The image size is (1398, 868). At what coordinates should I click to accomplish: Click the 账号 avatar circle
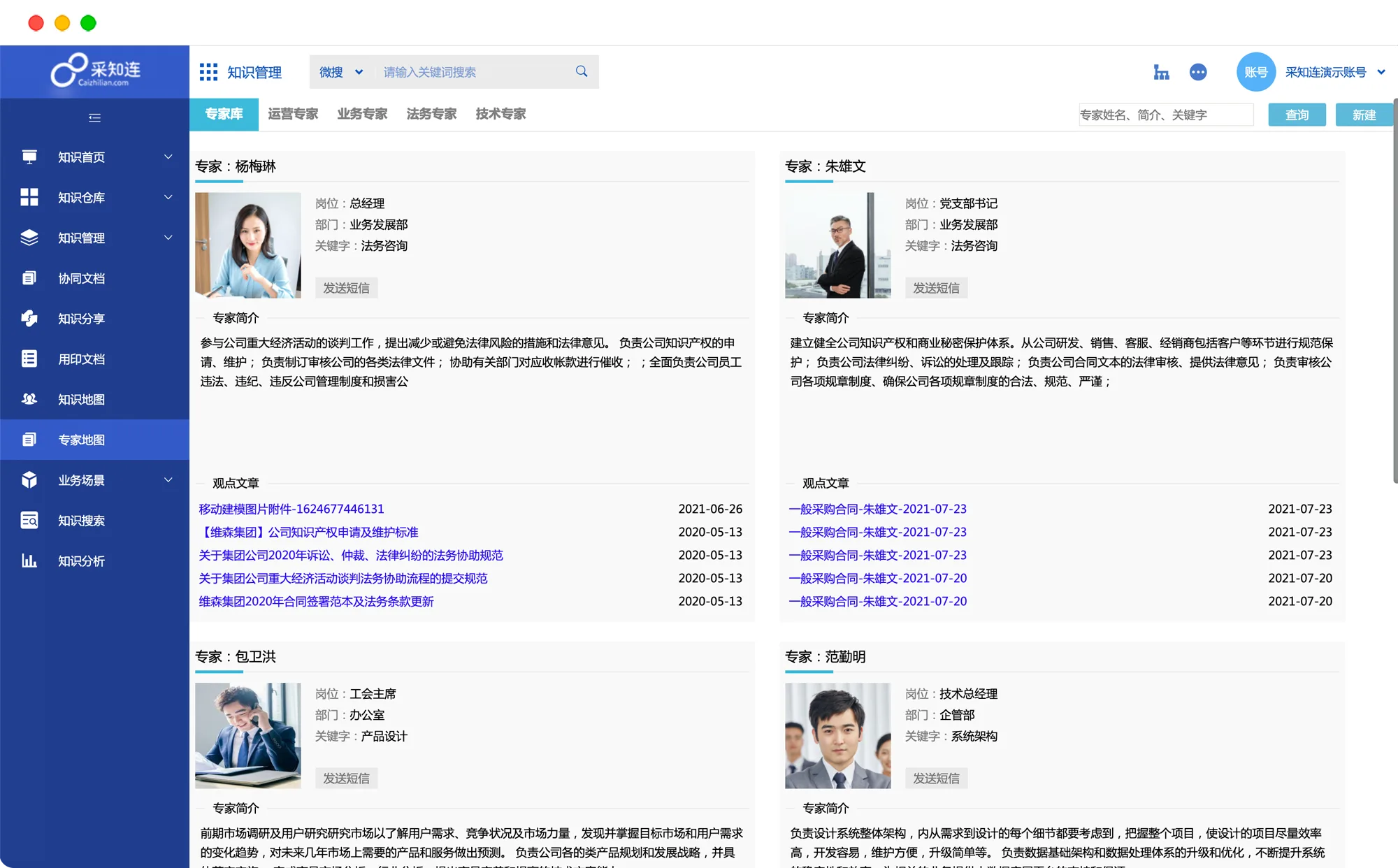1256,72
